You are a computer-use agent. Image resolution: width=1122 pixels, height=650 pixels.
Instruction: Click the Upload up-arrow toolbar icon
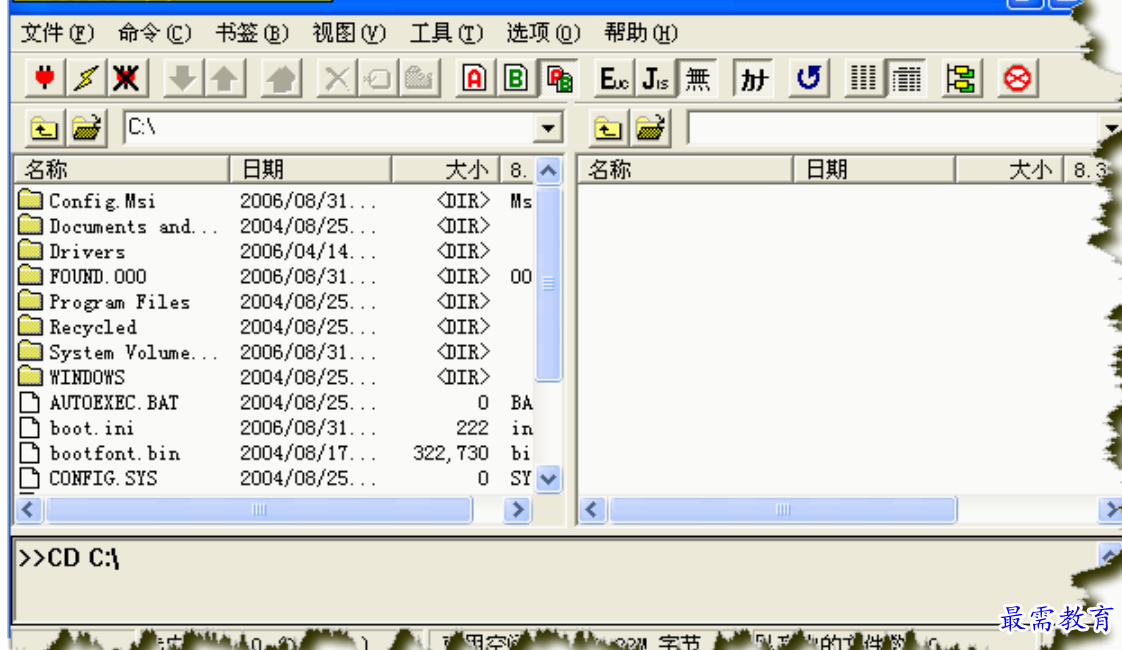(225, 78)
